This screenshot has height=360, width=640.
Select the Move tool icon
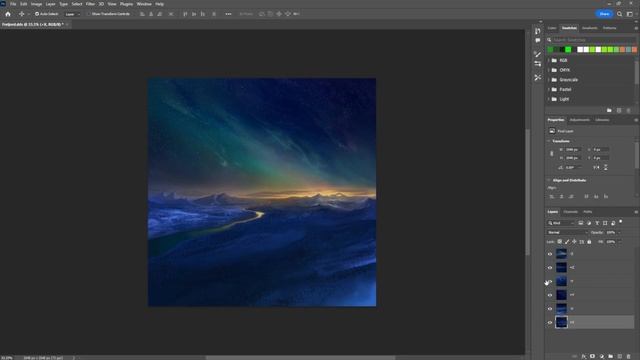pos(21,14)
